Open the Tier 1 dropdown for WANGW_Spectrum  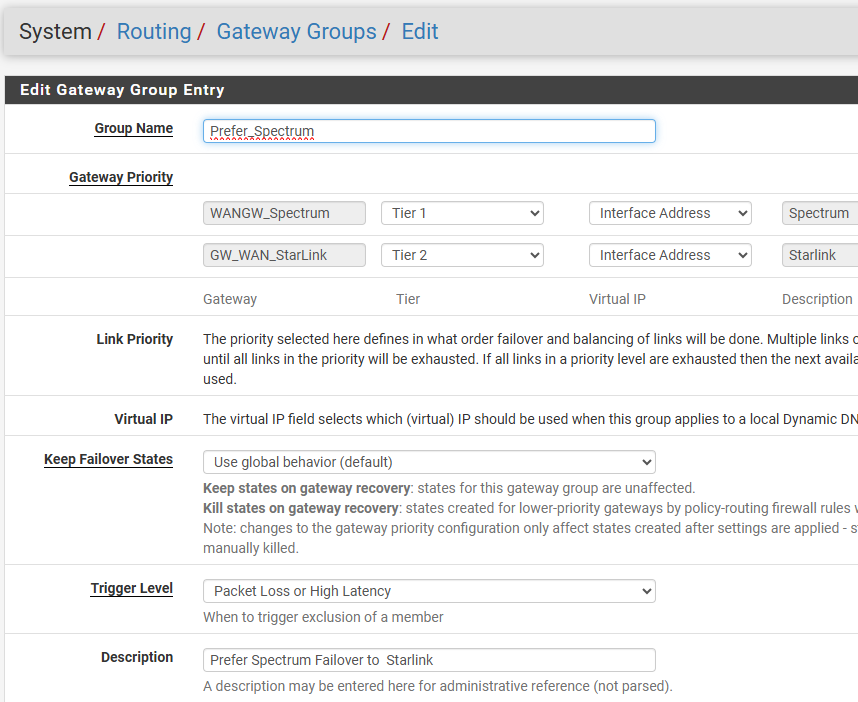tap(462, 213)
